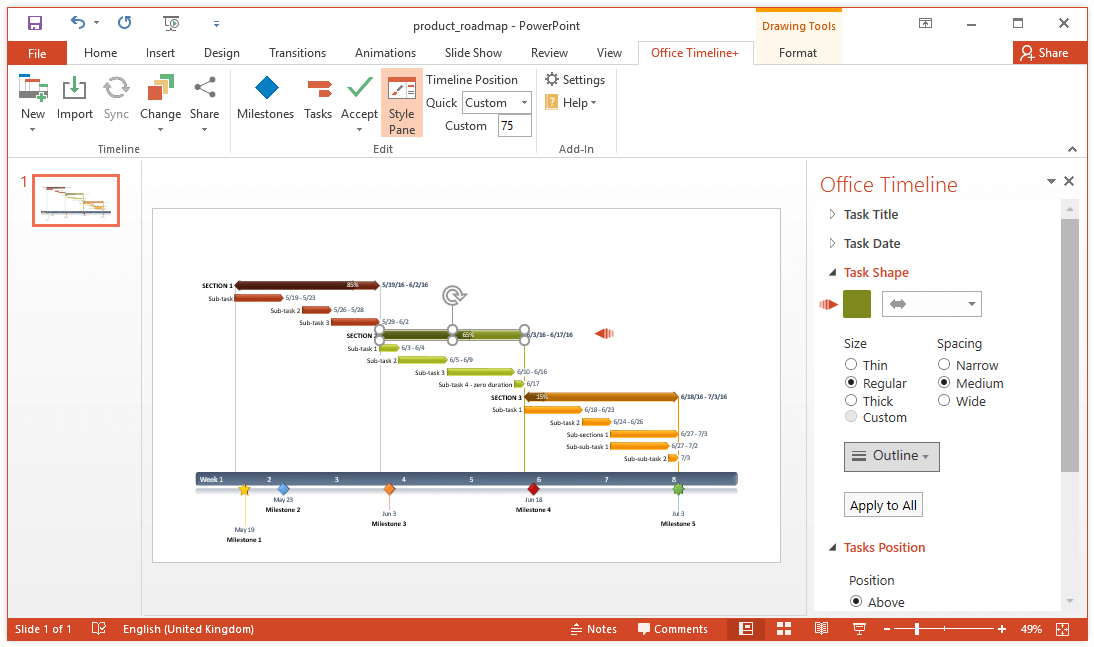Open the File menu
The image size is (1094, 647).
[37, 53]
